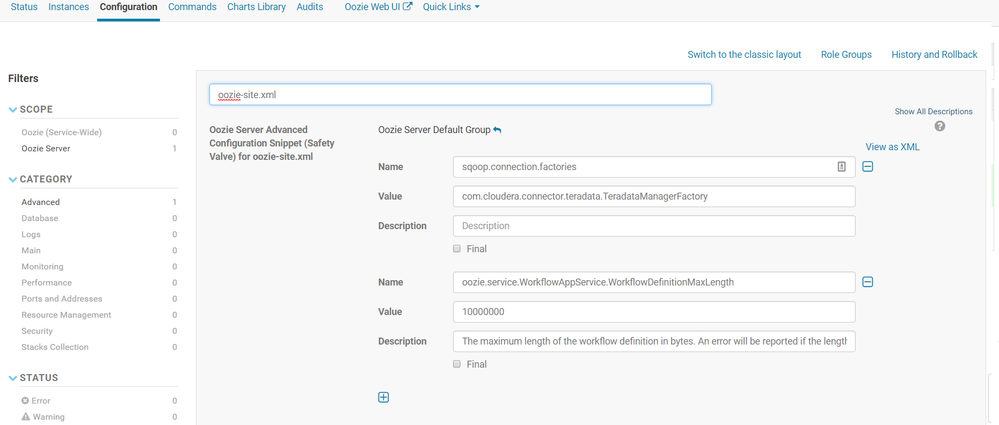Remove the sqoop.connection.factories property with minus icon
The image size is (999, 425).
click(x=868, y=167)
